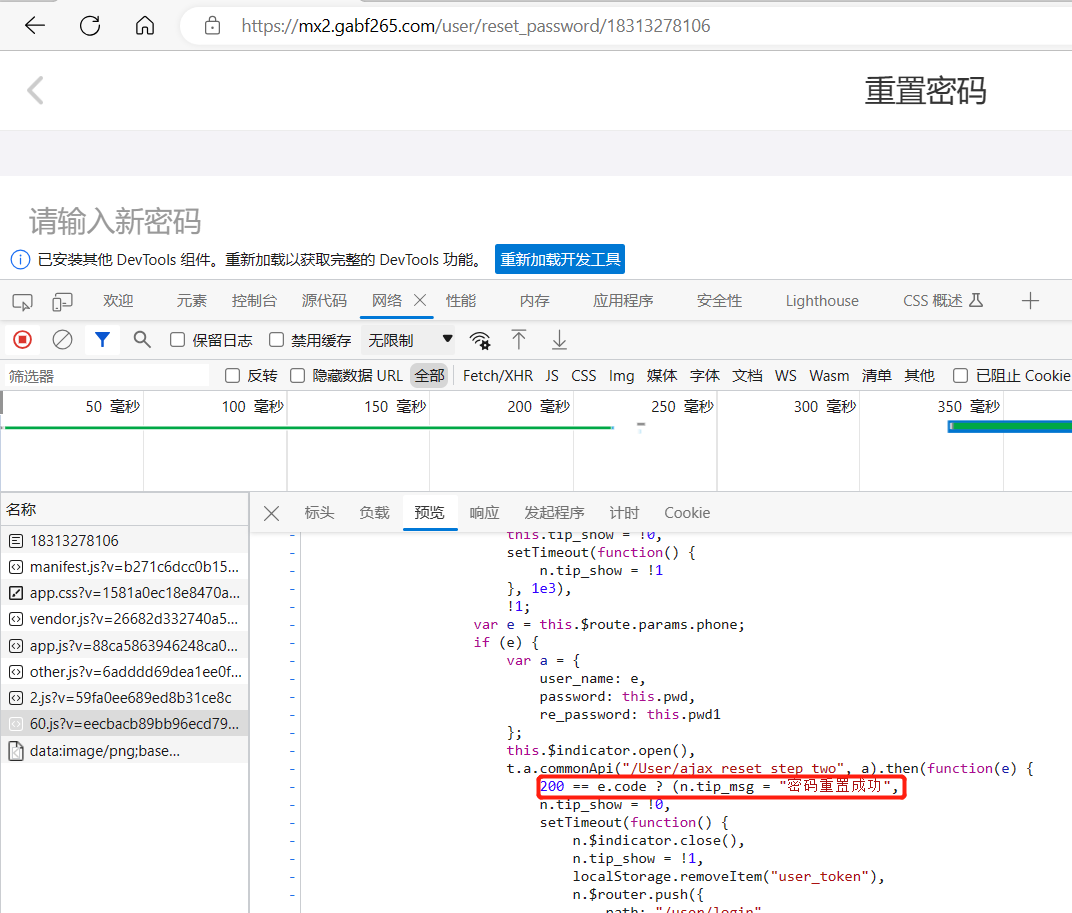Clear the network log icon
Image resolution: width=1072 pixels, height=913 pixels.
pos(62,340)
